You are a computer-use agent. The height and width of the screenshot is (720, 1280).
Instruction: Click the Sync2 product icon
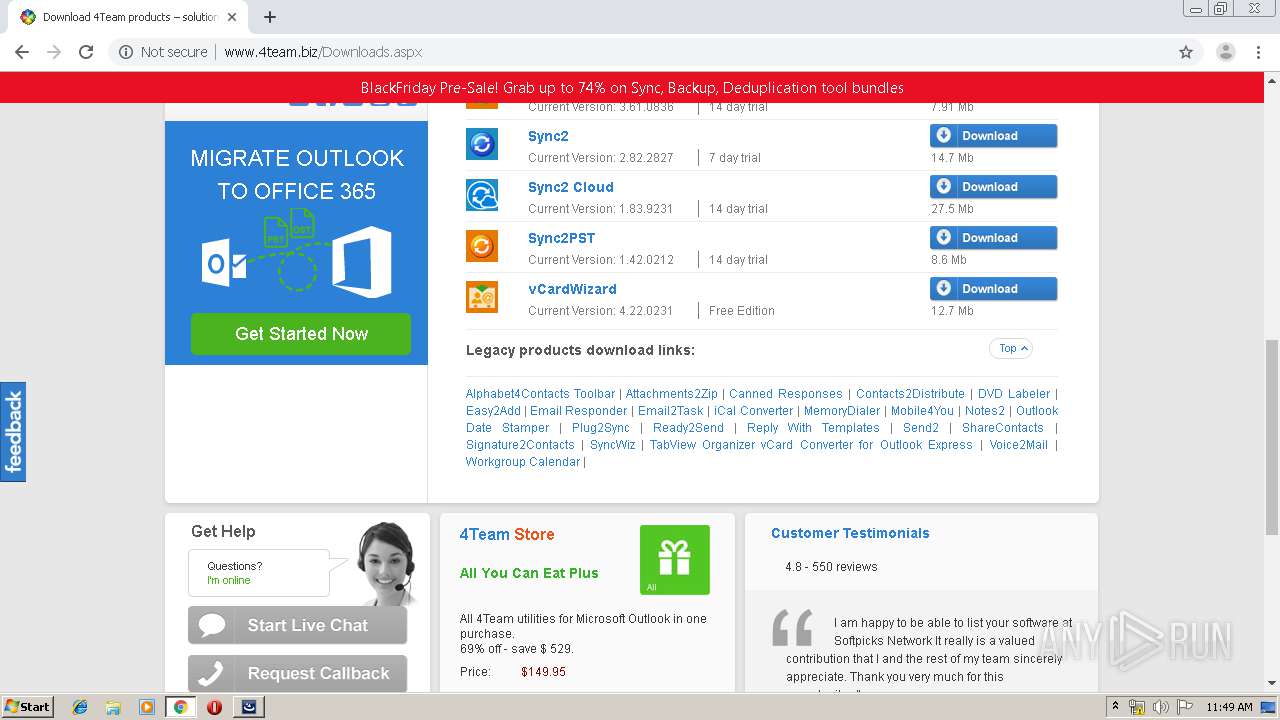point(482,144)
